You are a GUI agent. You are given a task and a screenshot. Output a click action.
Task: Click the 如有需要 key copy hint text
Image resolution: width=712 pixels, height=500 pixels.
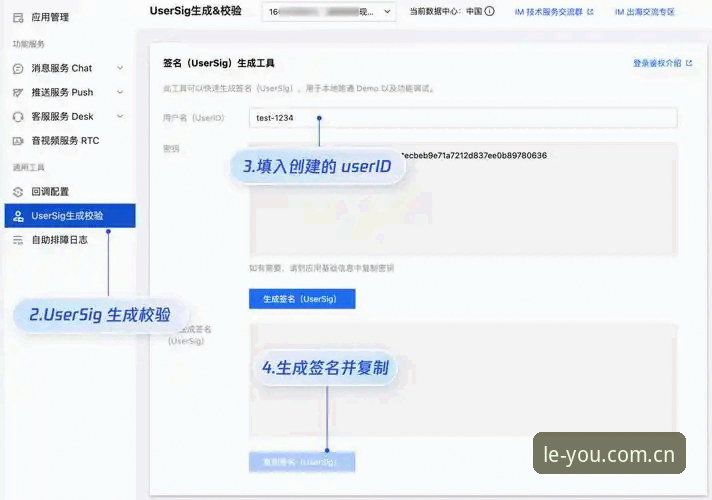click(x=321, y=268)
